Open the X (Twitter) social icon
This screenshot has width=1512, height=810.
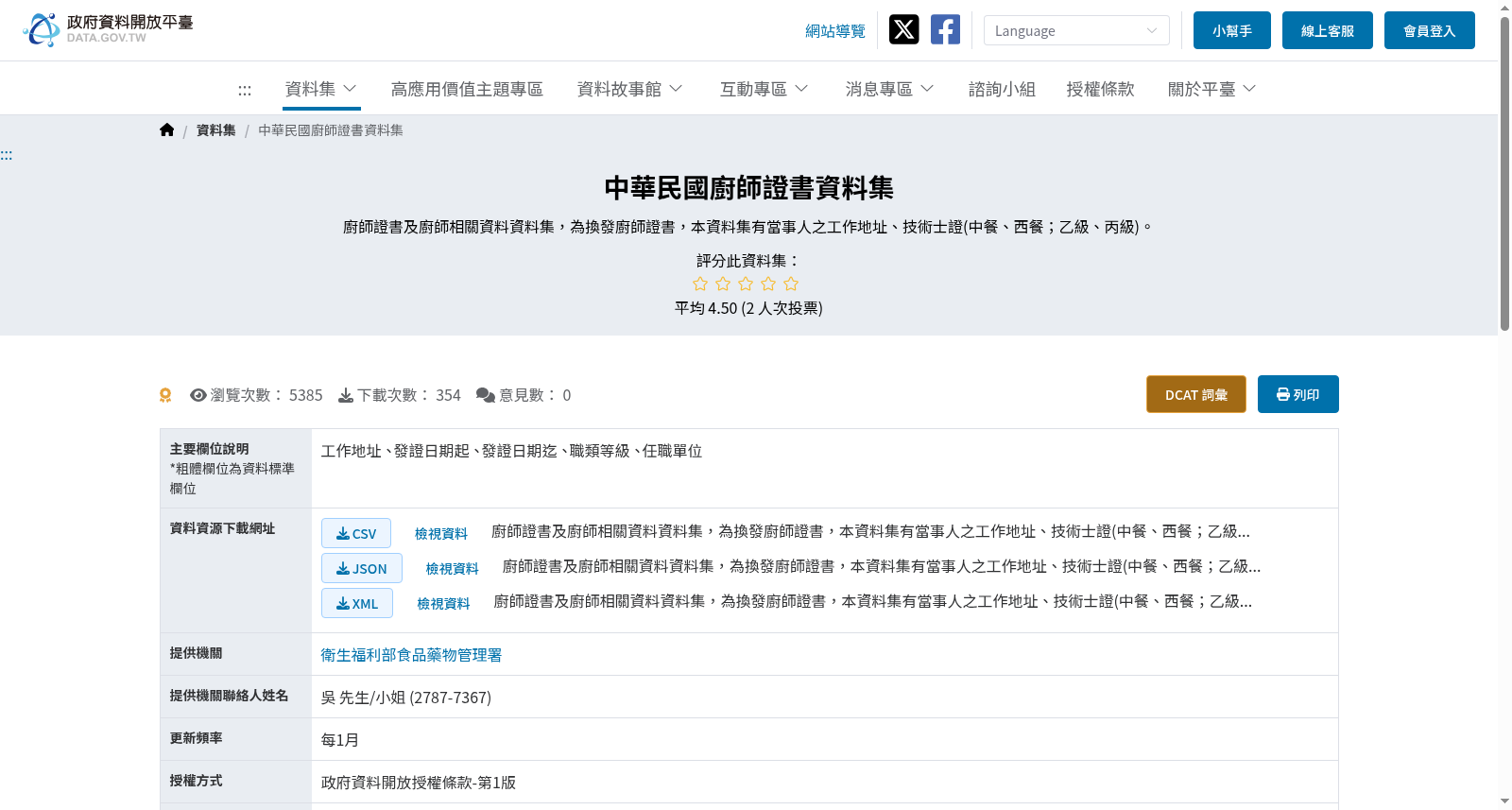click(903, 29)
